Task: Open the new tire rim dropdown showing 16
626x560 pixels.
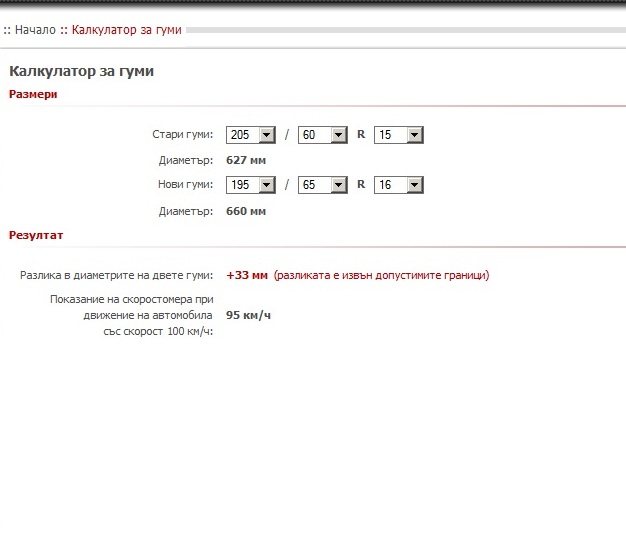Action: click(x=399, y=185)
